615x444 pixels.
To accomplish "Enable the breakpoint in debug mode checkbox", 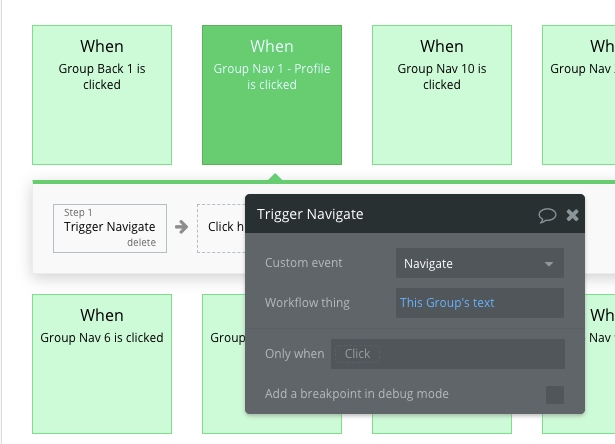I will coord(554,394).
